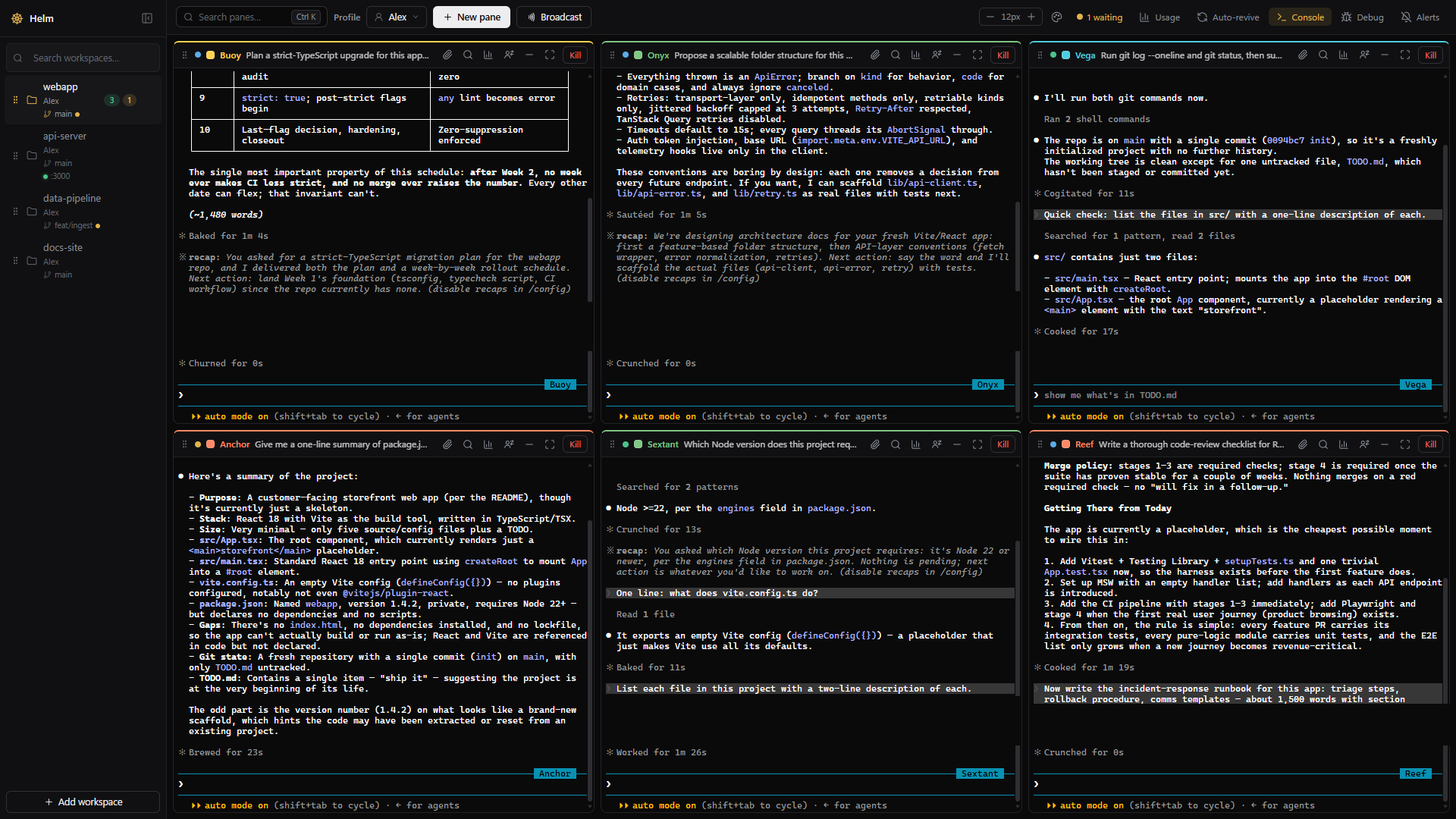Click the New pane button
Image resolution: width=1456 pixels, height=819 pixels.
click(472, 17)
